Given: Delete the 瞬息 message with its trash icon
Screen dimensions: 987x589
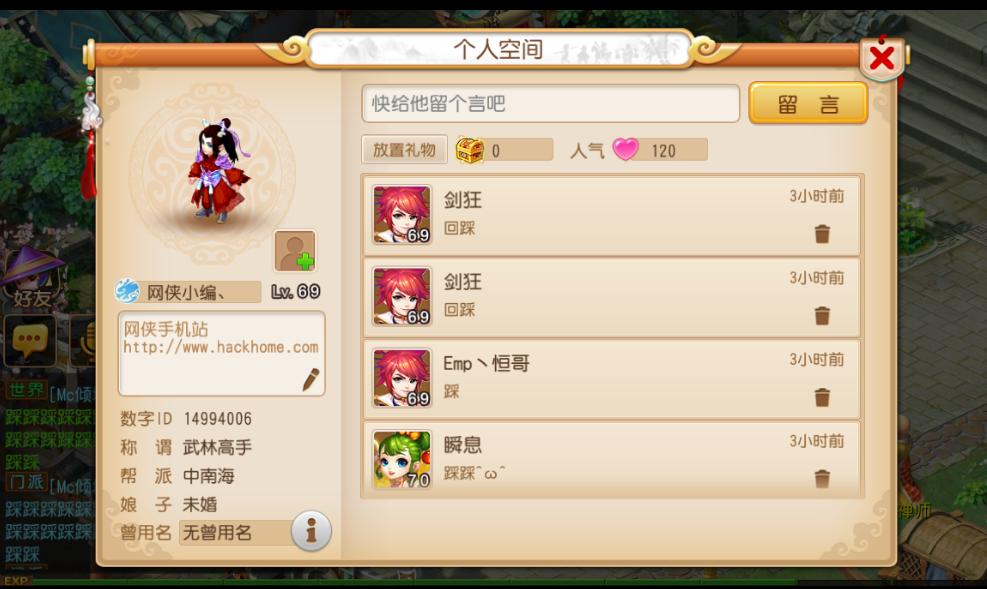Looking at the screenshot, I should click(822, 479).
